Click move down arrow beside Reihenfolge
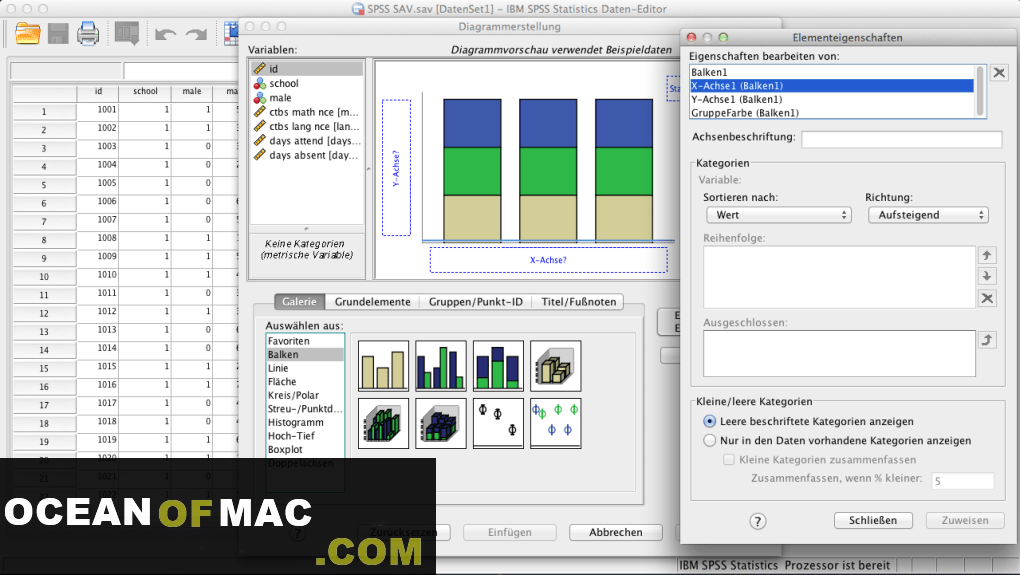 tap(987, 276)
